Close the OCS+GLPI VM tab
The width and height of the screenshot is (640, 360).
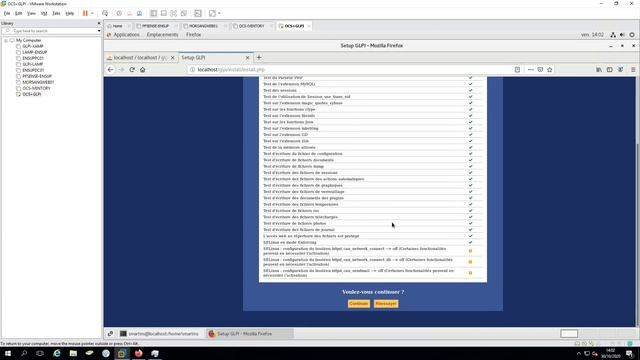click(309, 26)
